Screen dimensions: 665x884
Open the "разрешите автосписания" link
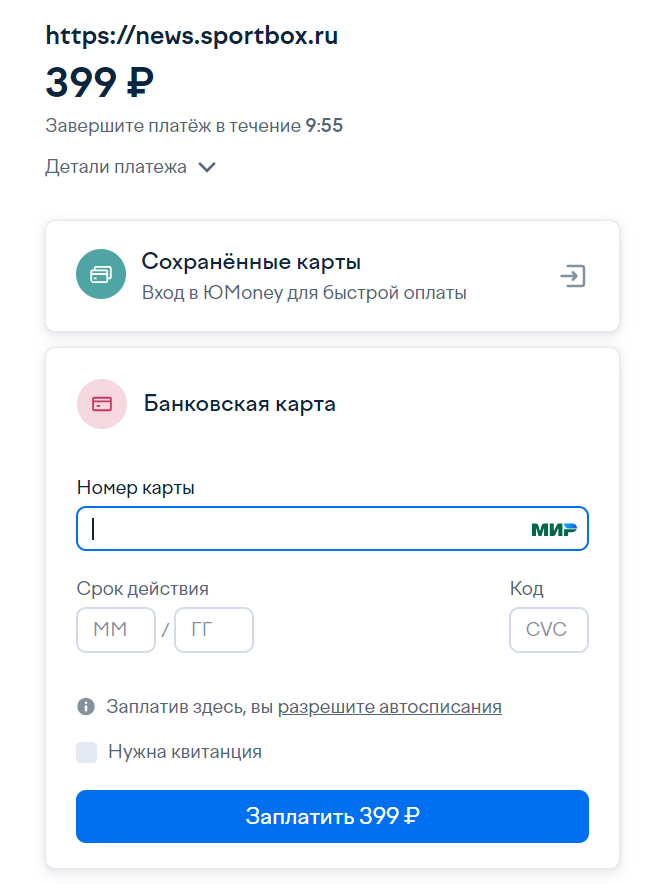point(389,707)
